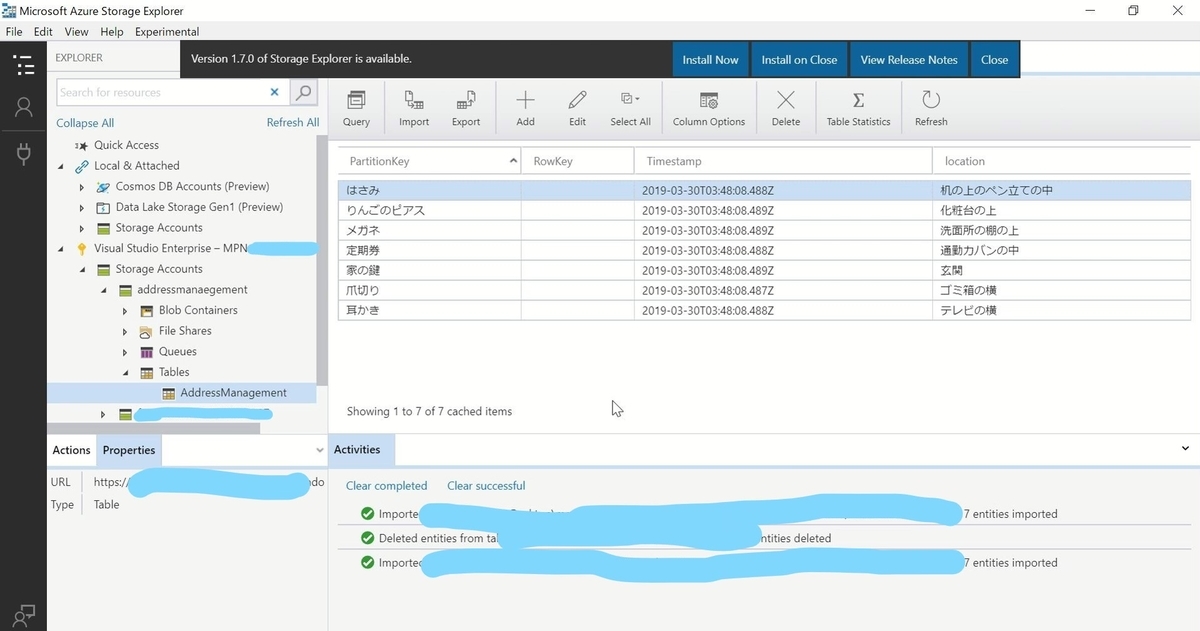This screenshot has width=1200, height=631.
Task: Select the Quick Access item
Action: (126, 145)
